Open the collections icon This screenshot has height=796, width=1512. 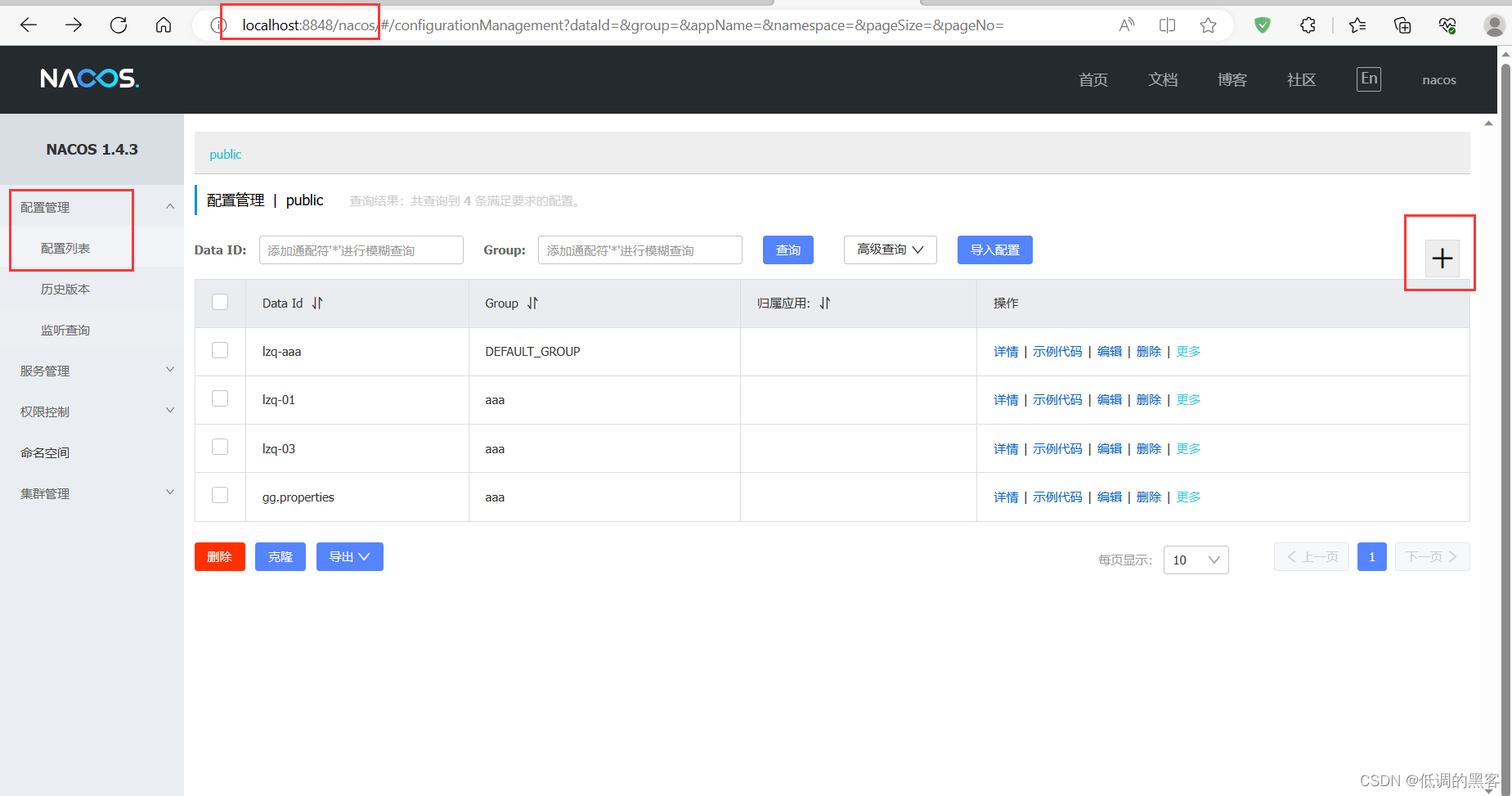[x=1402, y=25]
